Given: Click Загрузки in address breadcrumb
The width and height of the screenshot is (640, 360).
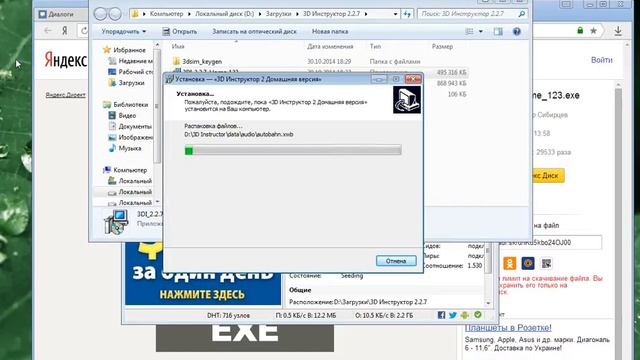Looking at the screenshot, I should click(x=278, y=14).
